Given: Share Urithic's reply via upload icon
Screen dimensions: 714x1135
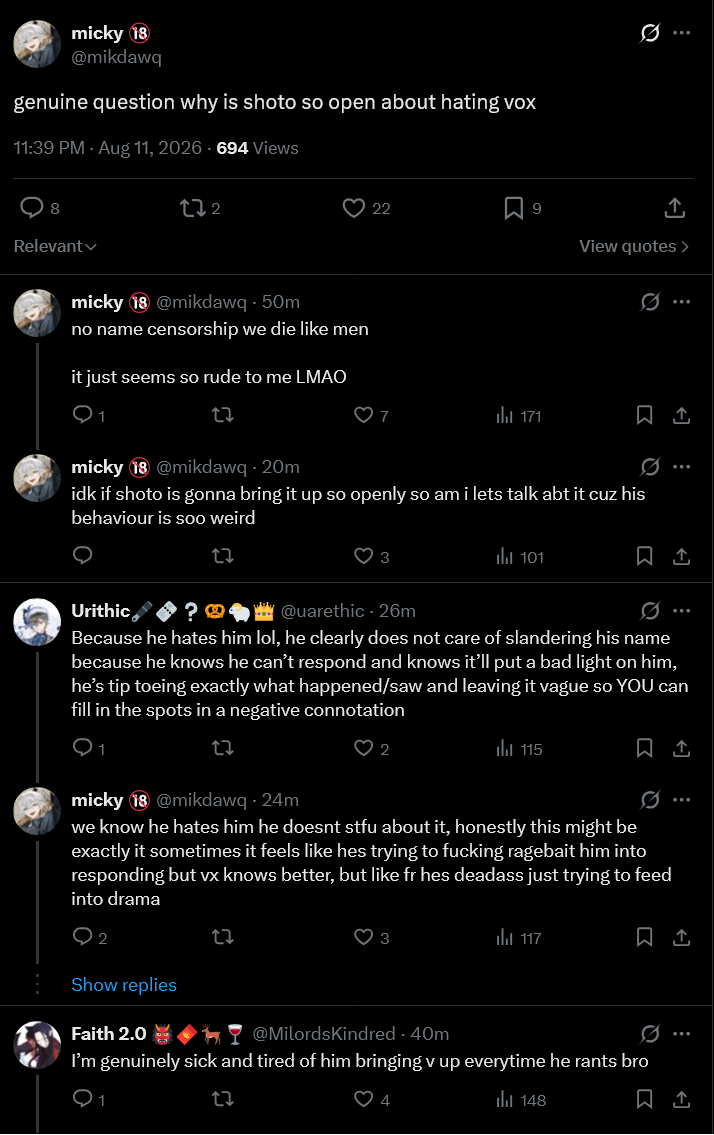Looking at the screenshot, I should pos(681,748).
